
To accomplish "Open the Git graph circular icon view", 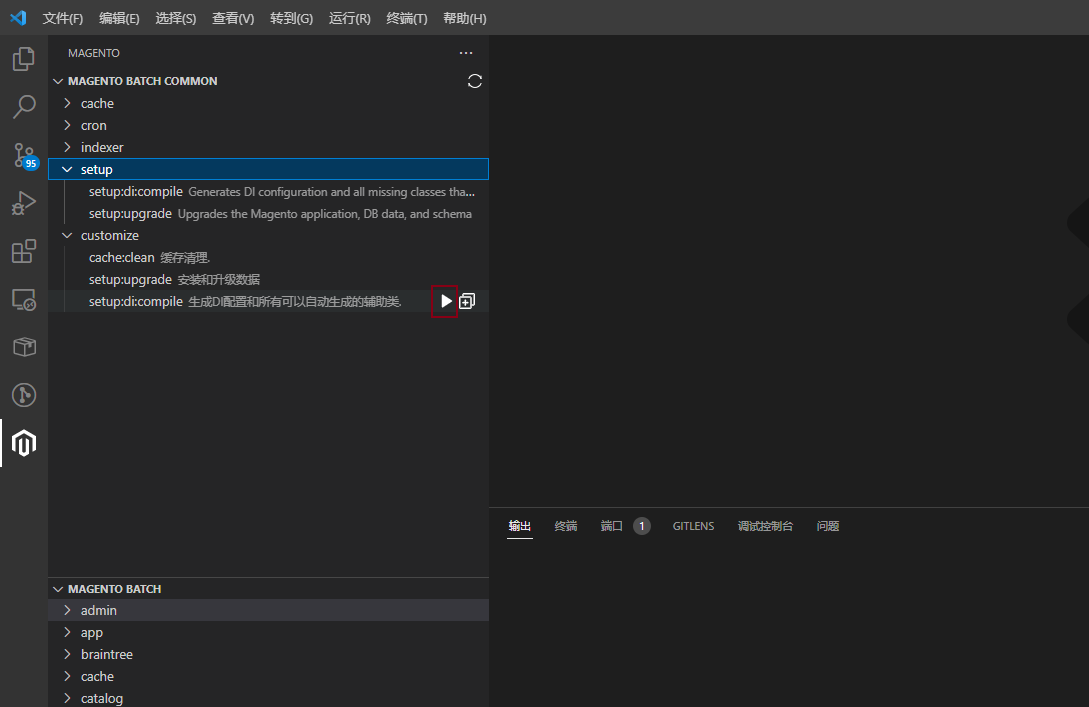I will coord(24,395).
